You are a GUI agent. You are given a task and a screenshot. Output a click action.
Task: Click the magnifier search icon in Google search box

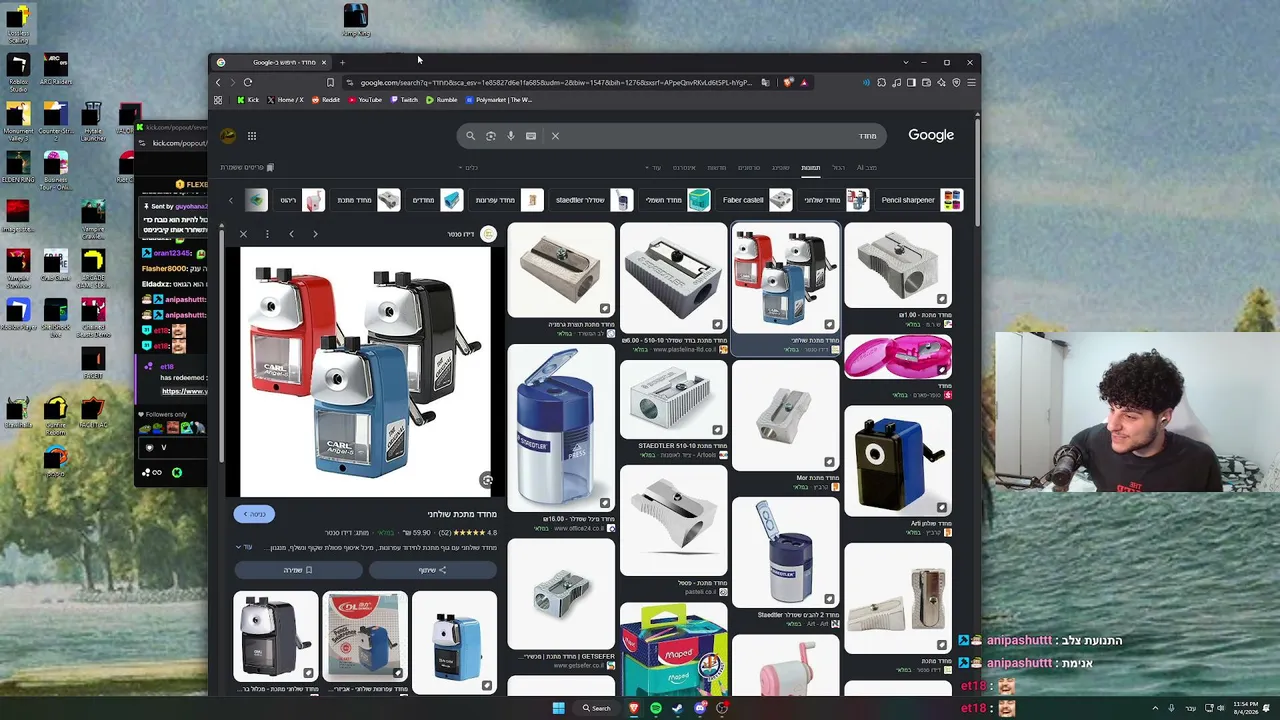click(470, 136)
